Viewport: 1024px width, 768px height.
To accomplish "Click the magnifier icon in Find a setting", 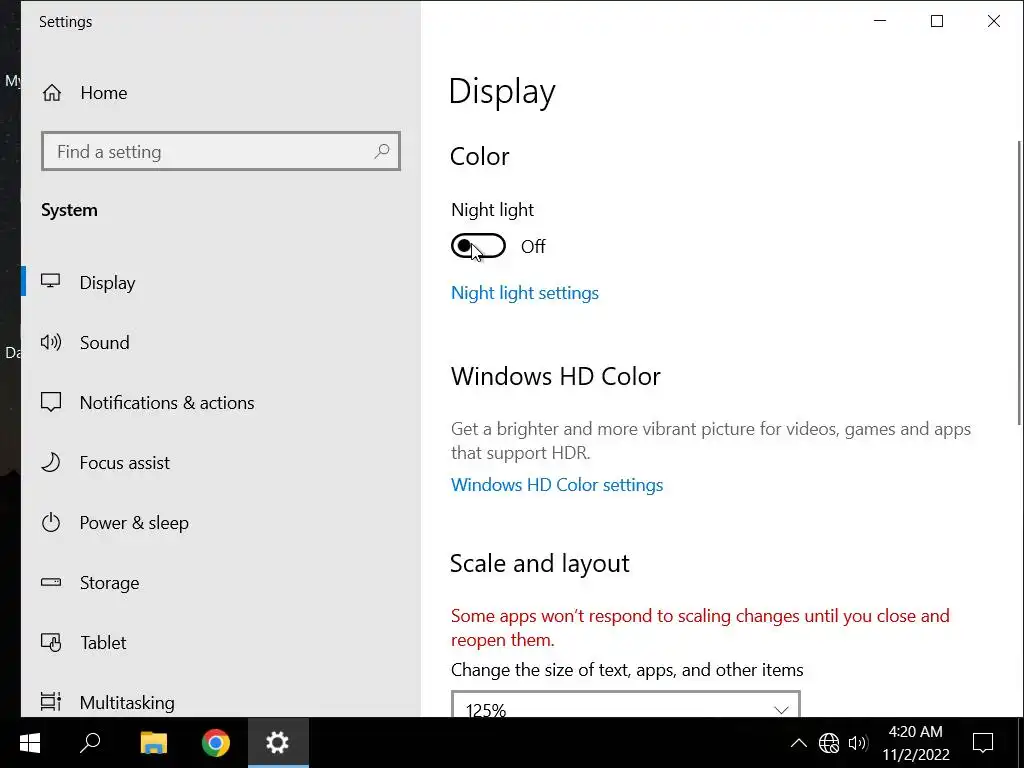I will [x=381, y=152].
